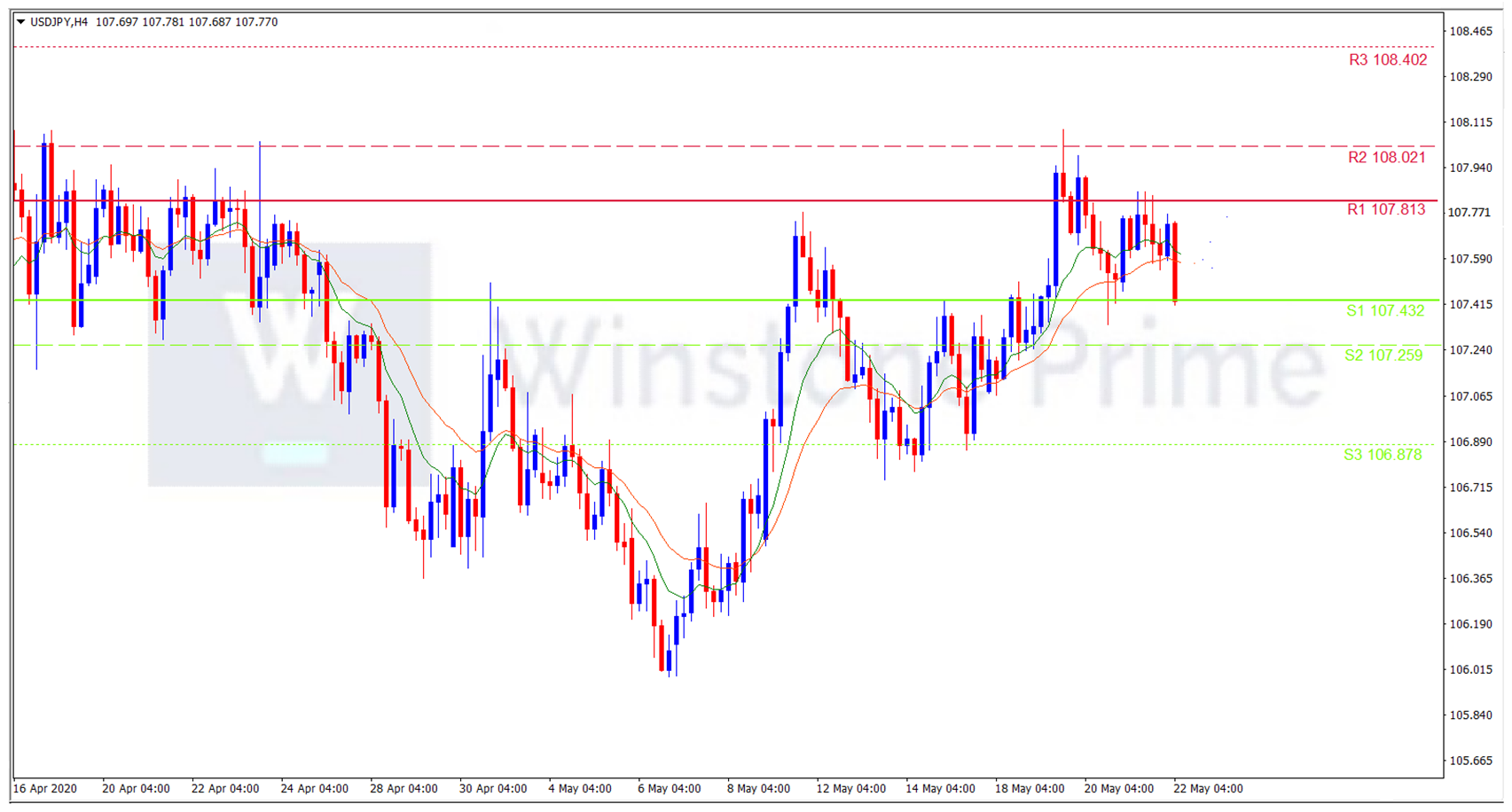Screen dimensions: 1512x812
Task: Click the 108.465 price on the scale
Action: [1470, 32]
